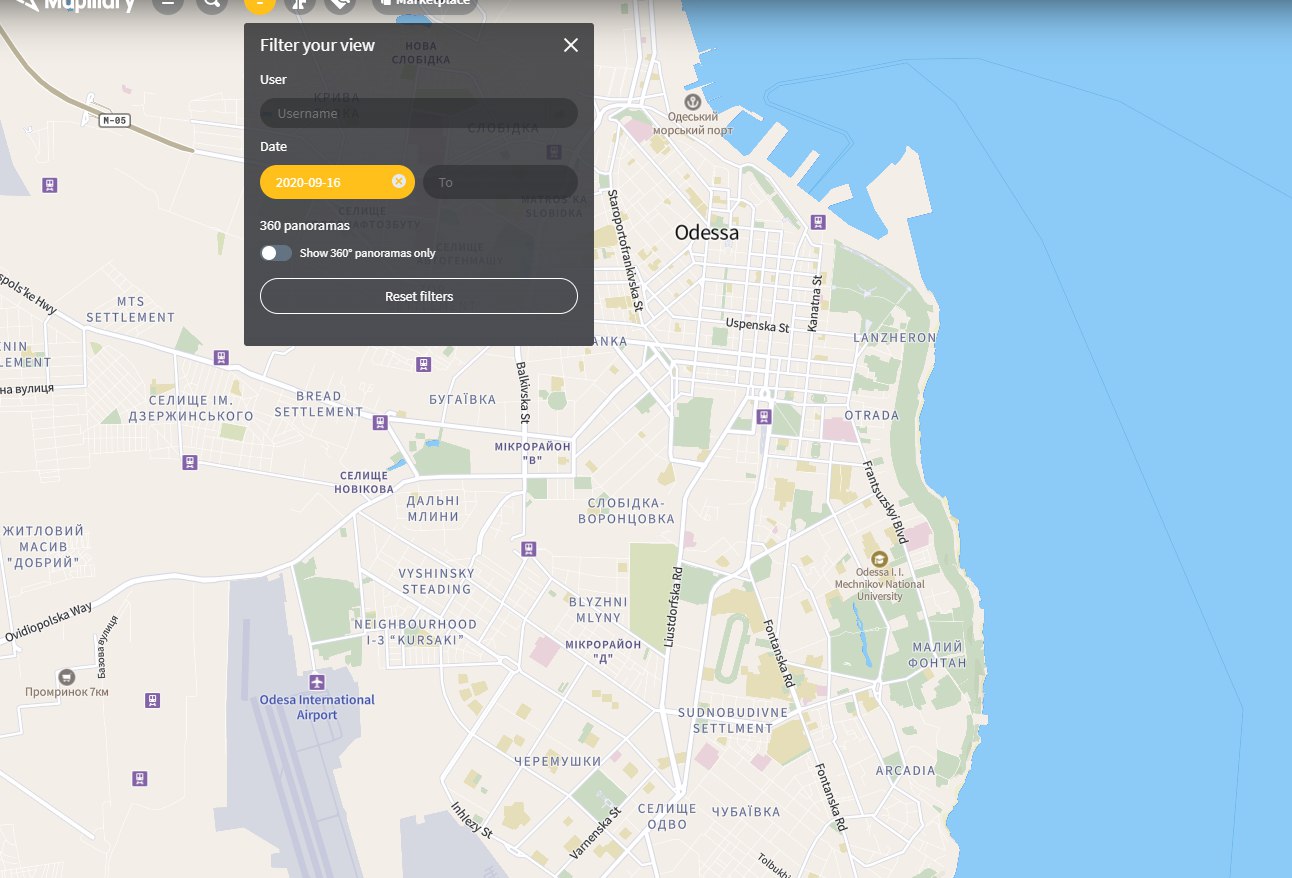1292x878 pixels.
Task: Click the Uspenska St label
Action: [x=757, y=326]
